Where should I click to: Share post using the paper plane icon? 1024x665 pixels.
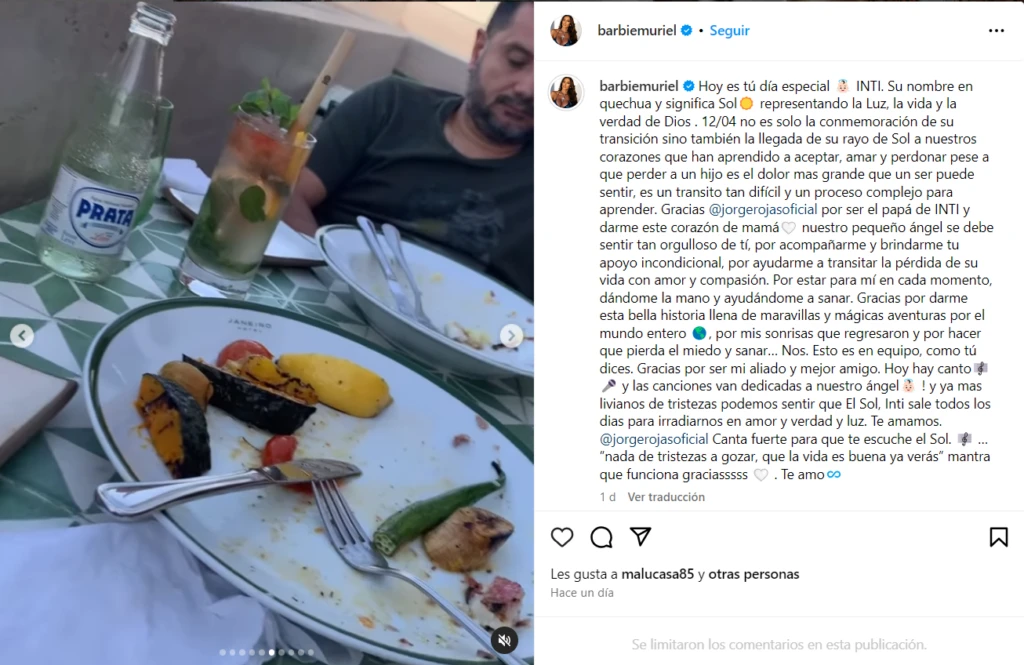coord(641,536)
